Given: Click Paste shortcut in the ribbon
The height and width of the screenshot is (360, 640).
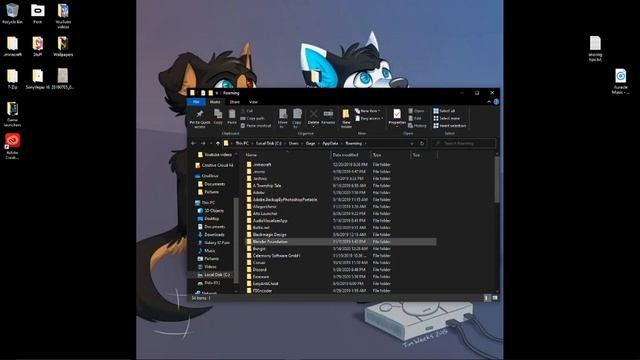Looking at the screenshot, I should pyautogui.click(x=256, y=126).
